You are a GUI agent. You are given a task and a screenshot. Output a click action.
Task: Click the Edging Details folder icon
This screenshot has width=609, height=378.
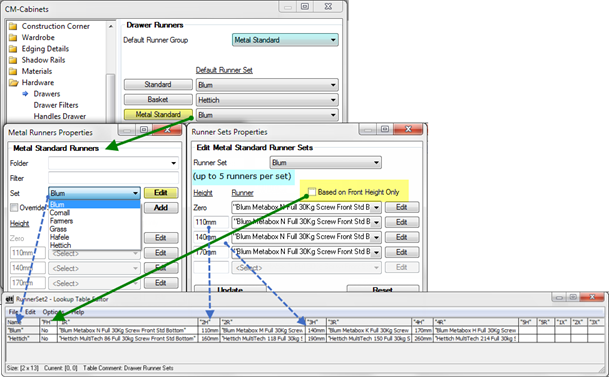pyautogui.click(x=13, y=49)
